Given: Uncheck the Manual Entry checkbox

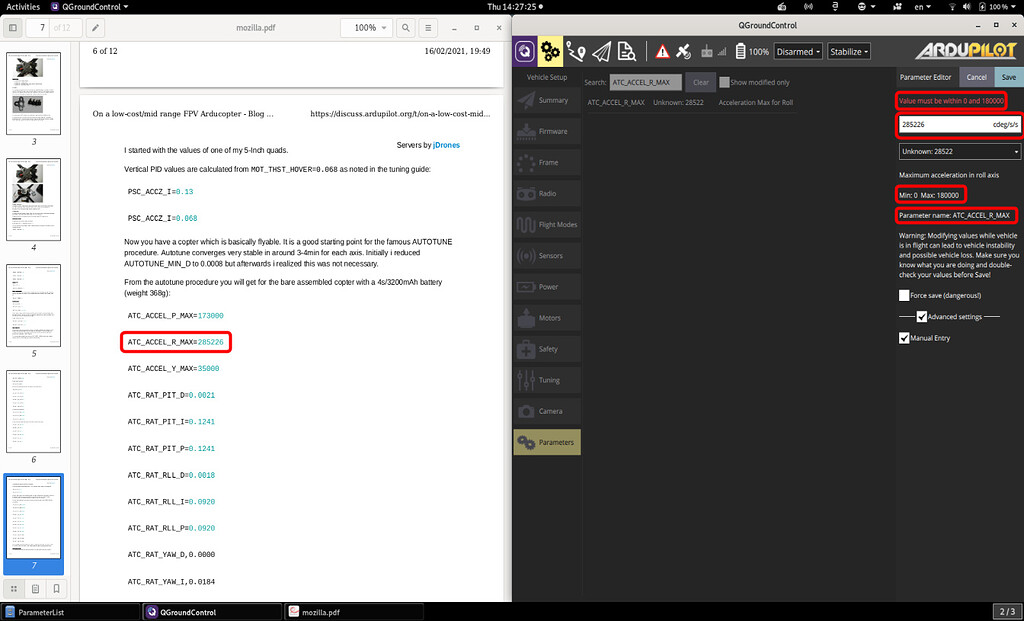Looking at the screenshot, I should [904, 337].
